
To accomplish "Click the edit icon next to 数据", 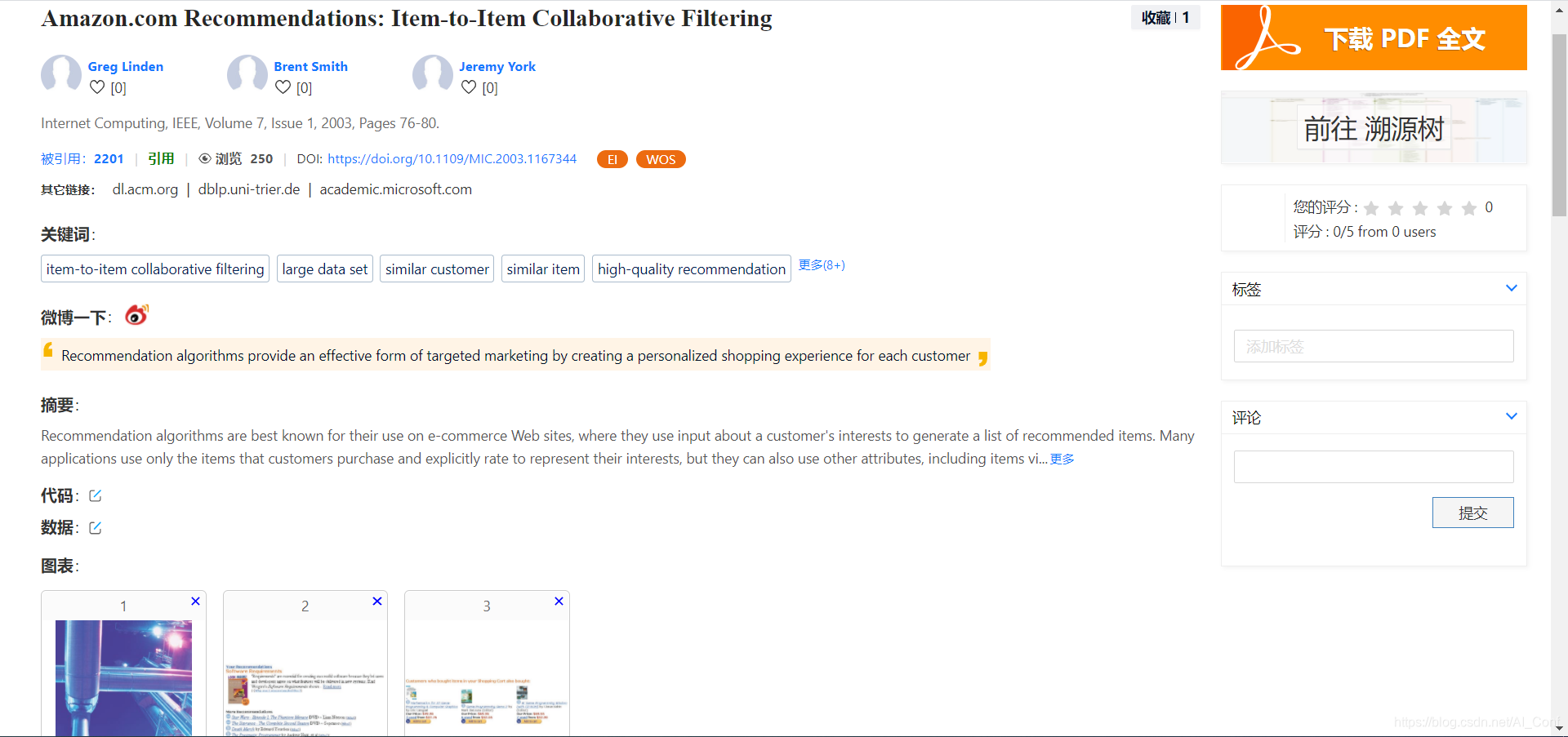I will [x=96, y=528].
